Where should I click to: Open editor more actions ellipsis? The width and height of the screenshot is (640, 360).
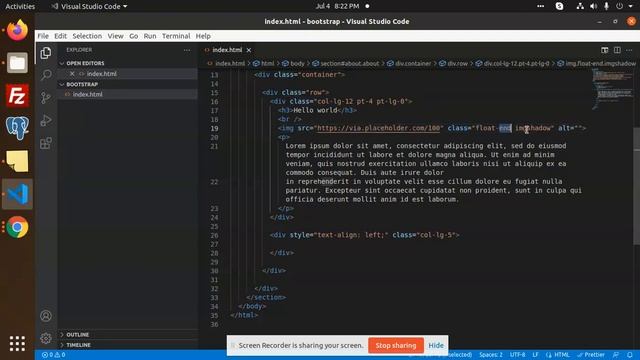coord(629,50)
